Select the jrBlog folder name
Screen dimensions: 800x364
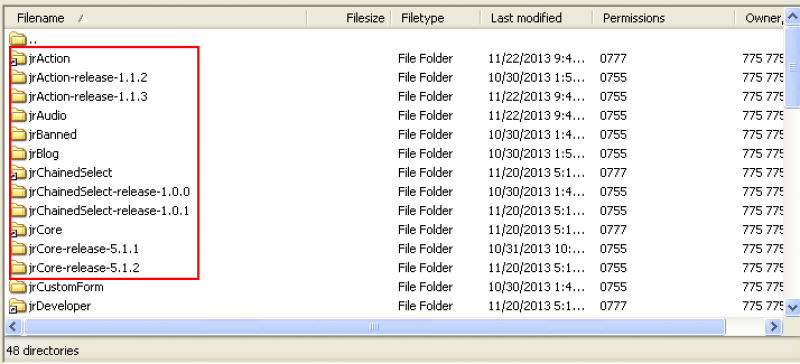44,154
